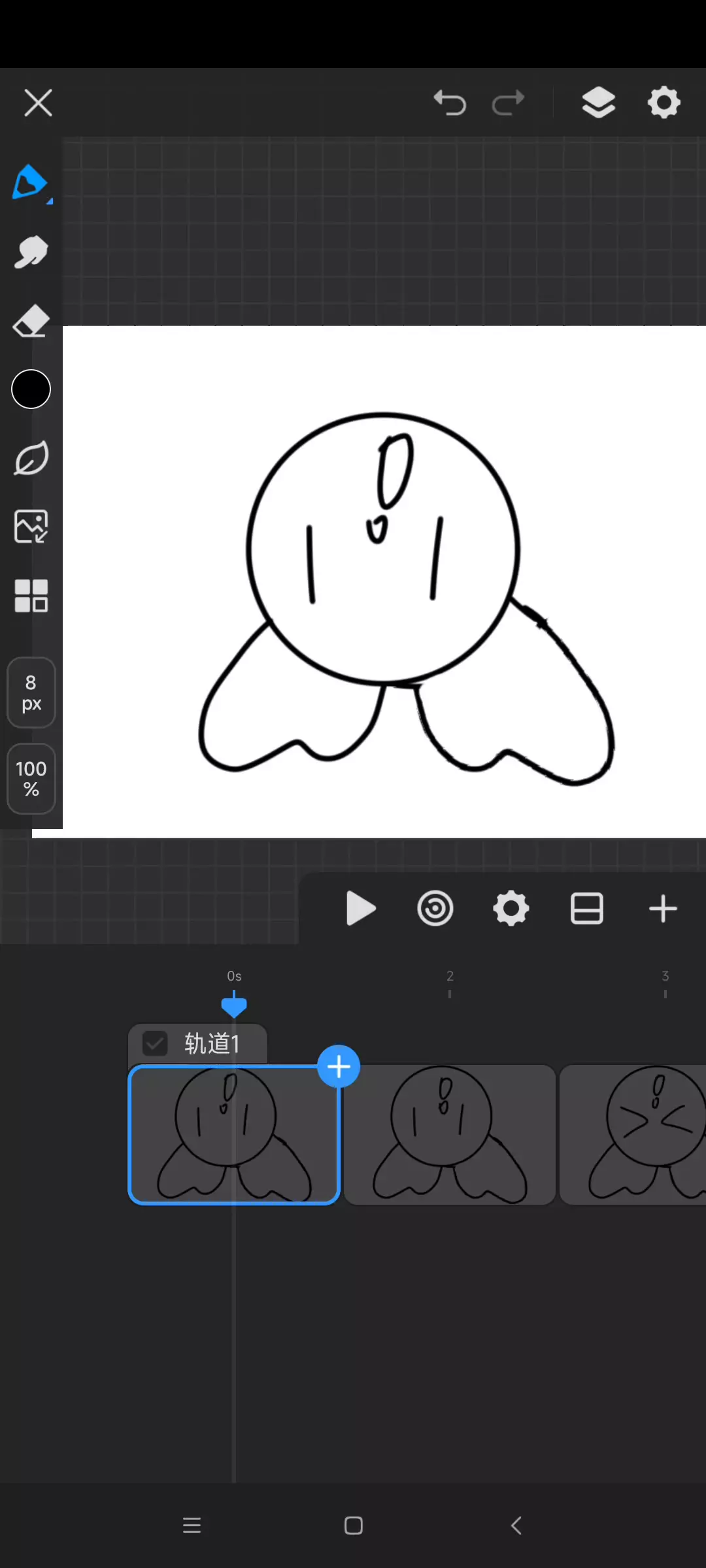
Task: Select the 轨道1 track label
Action: point(212,1043)
